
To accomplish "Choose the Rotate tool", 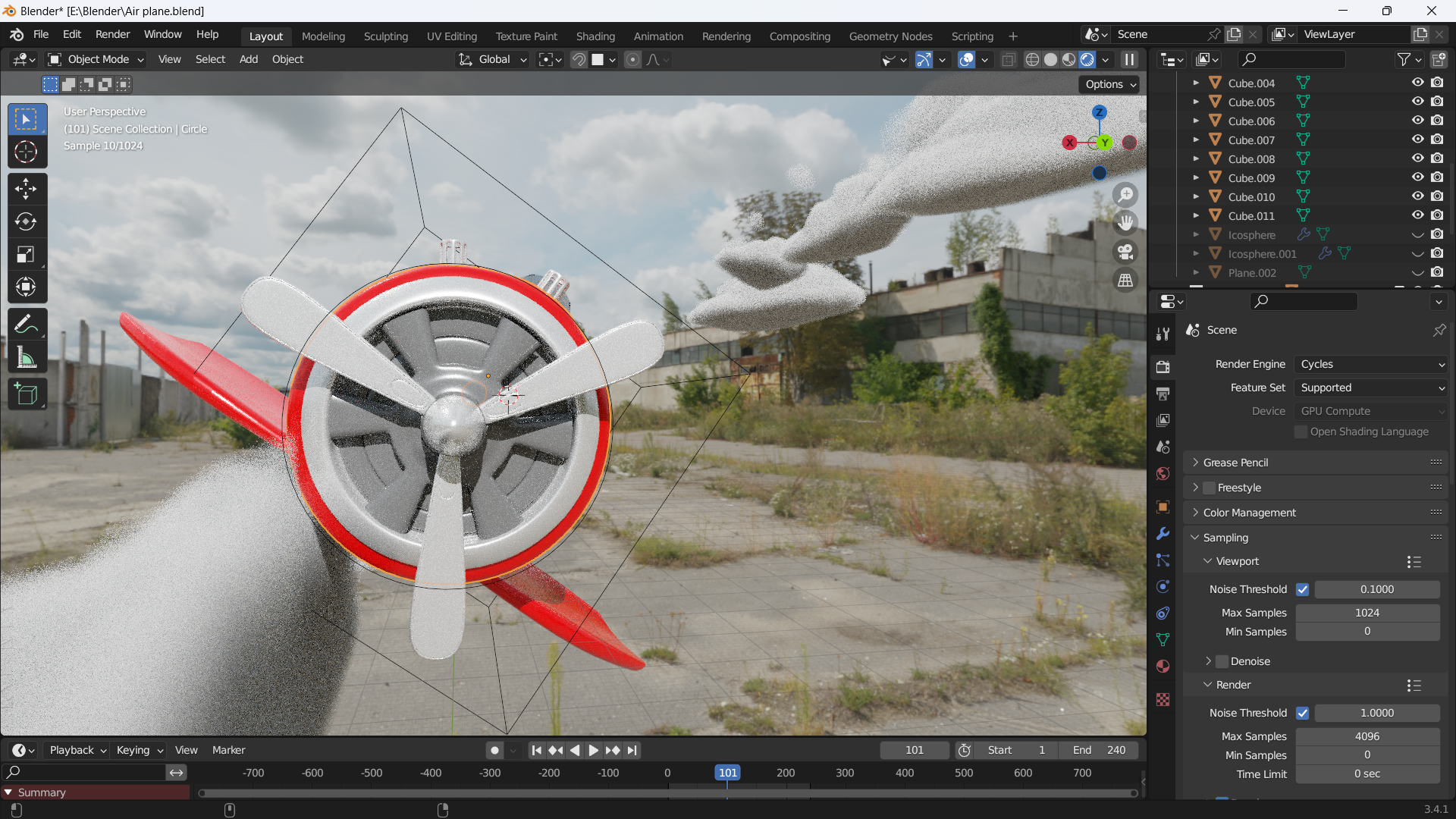I will coord(27,221).
